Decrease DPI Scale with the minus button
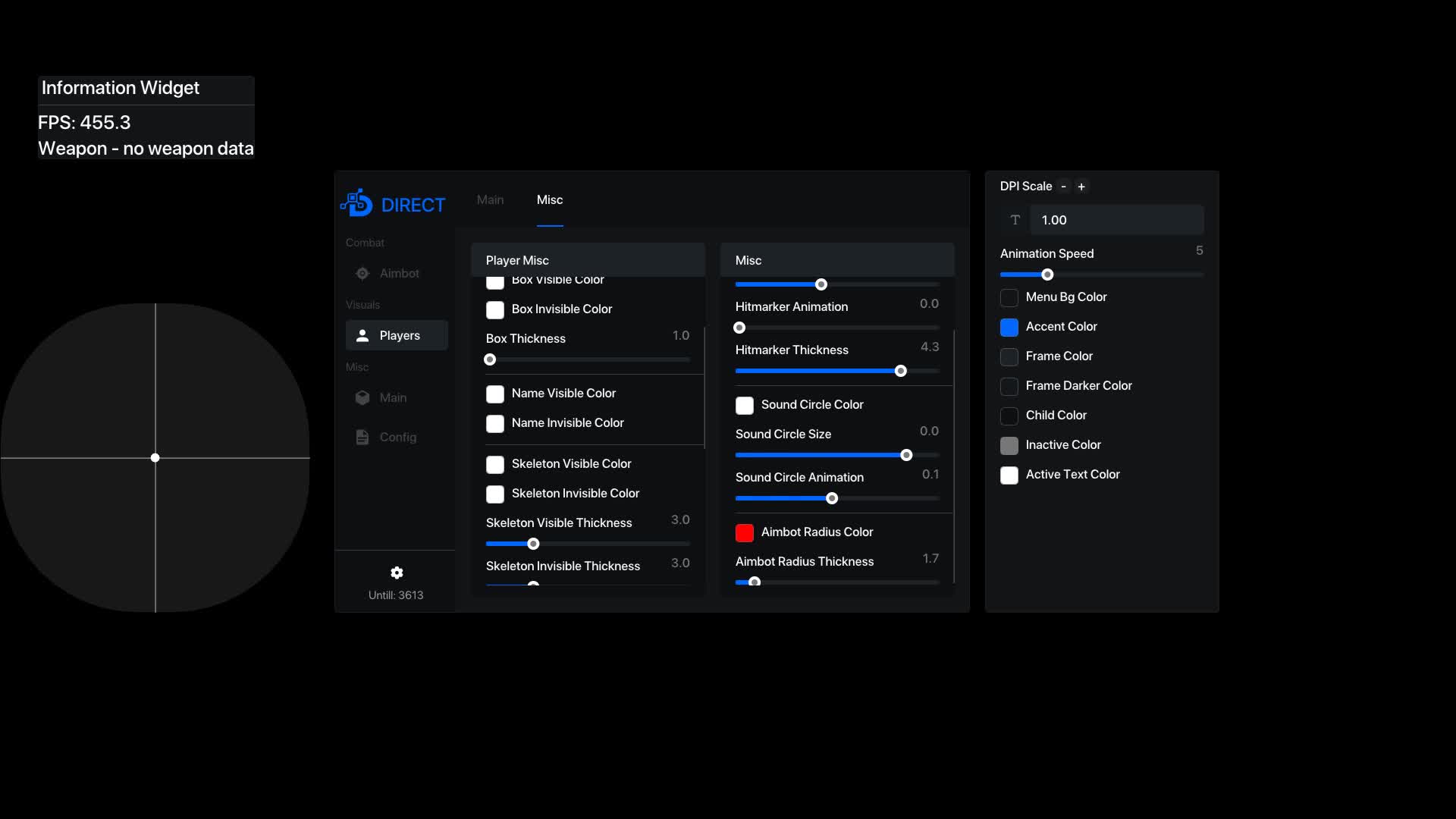Viewport: 1456px width, 819px height. click(1063, 187)
